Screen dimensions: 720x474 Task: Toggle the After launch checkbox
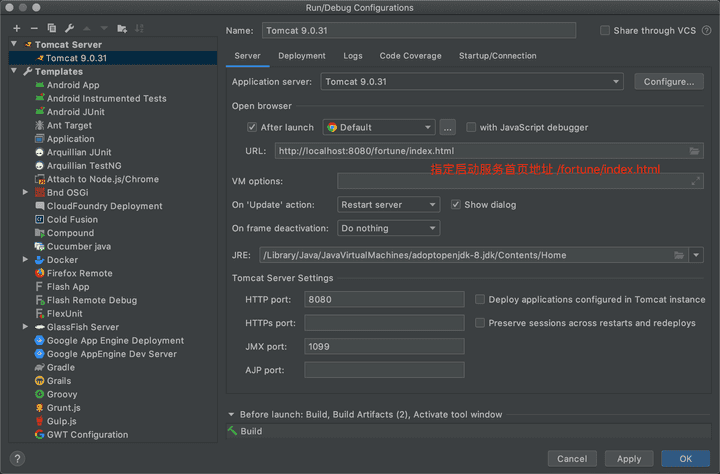(x=252, y=127)
